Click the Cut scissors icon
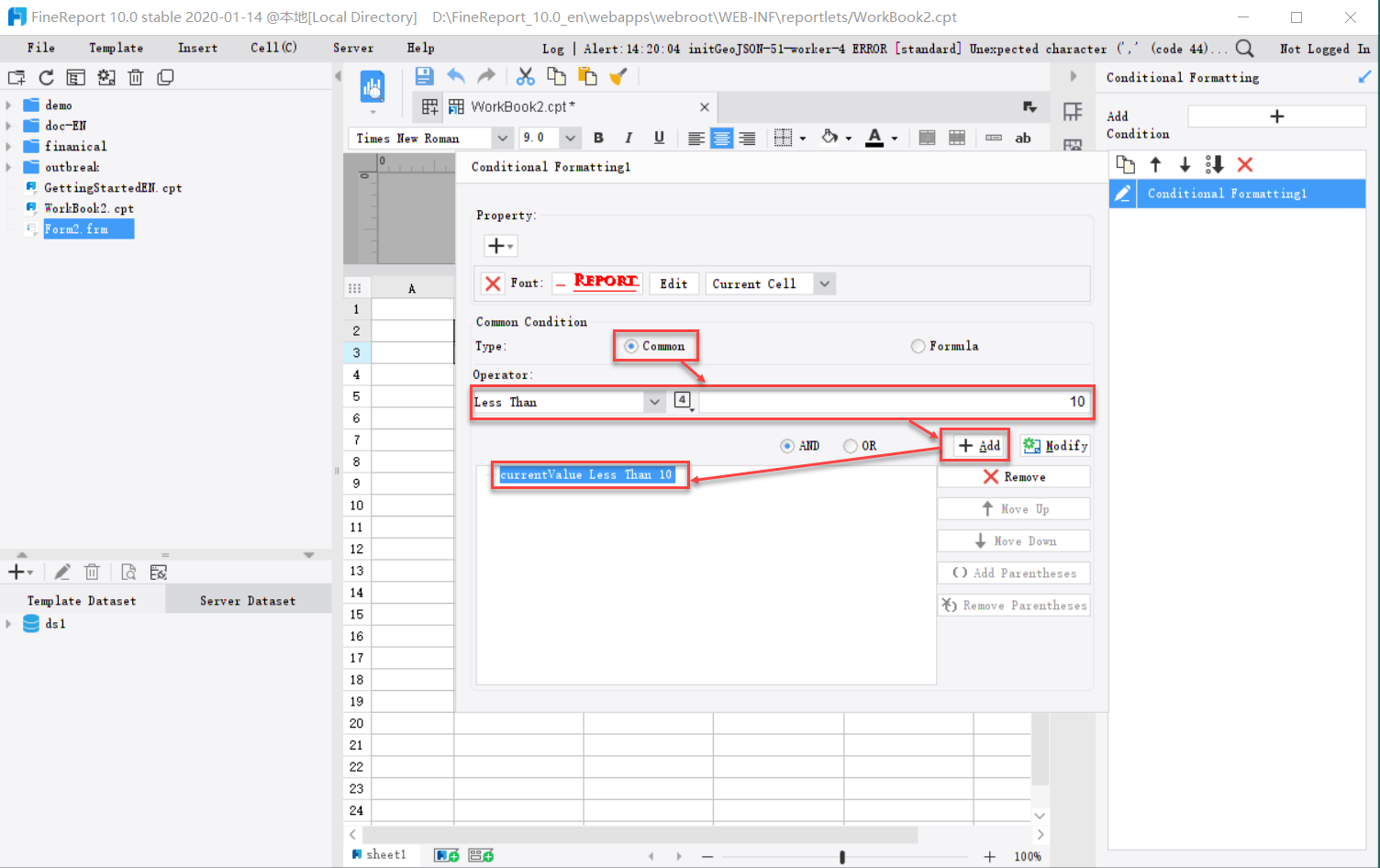 tap(526, 76)
